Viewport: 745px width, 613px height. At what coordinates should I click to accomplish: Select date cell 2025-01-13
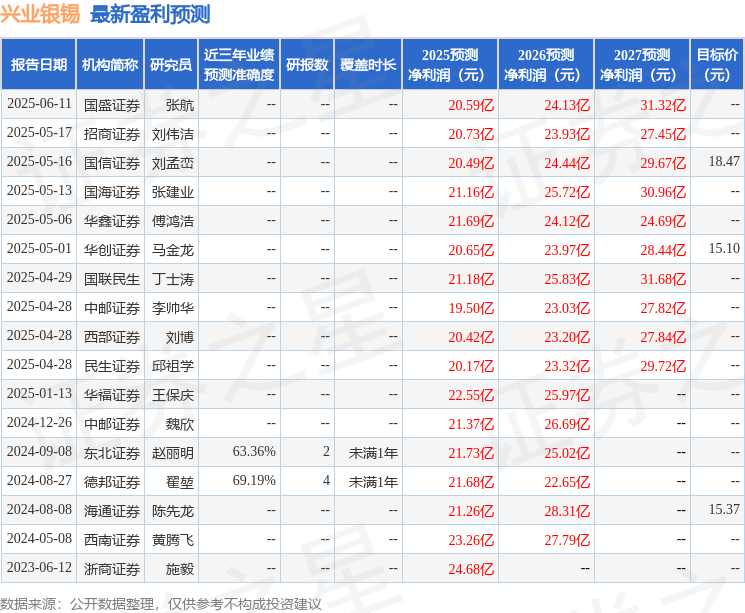pyautogui.click(x=39, y=394)
